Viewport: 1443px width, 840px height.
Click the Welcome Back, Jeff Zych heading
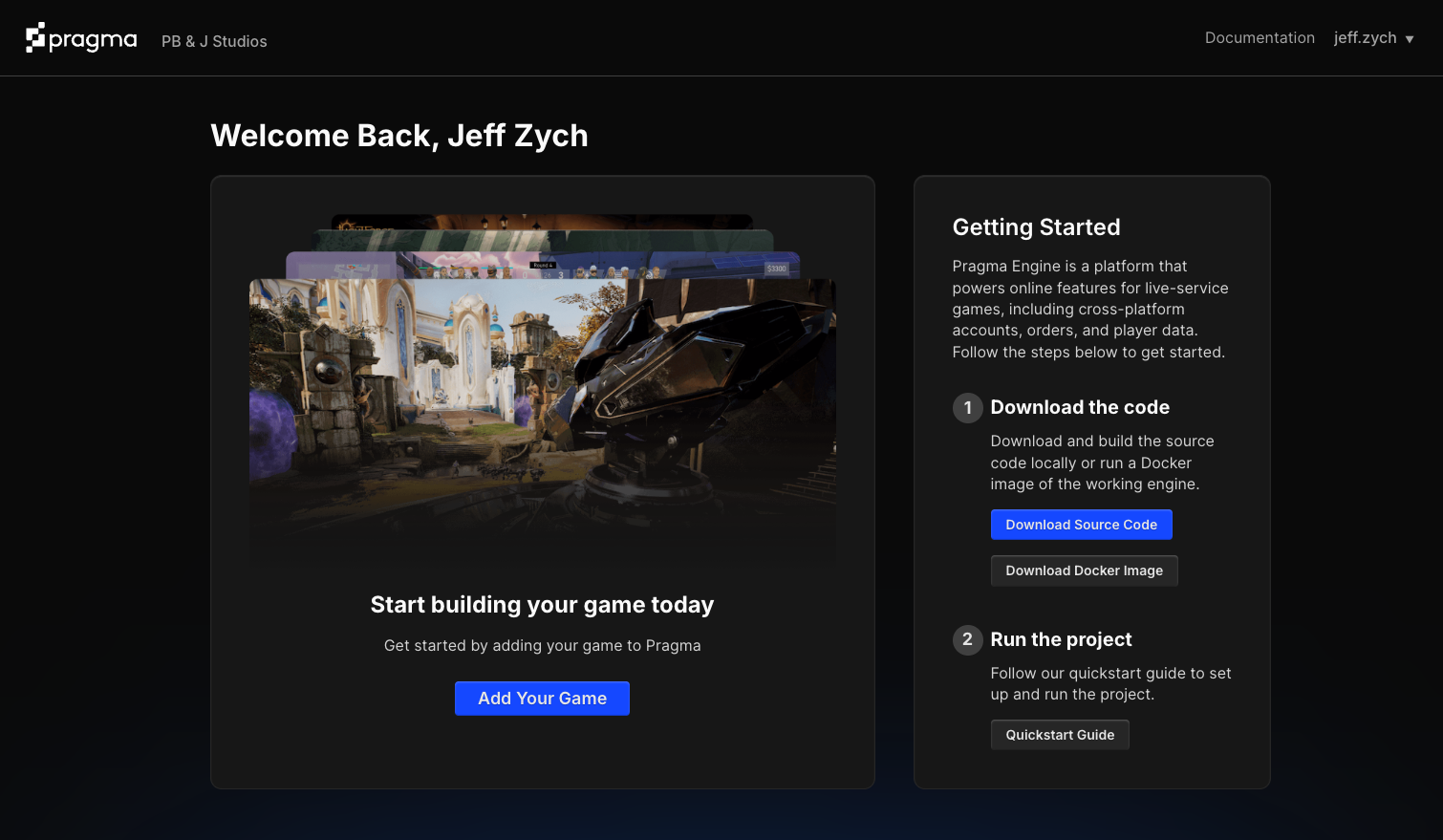[x=399, y=136]
